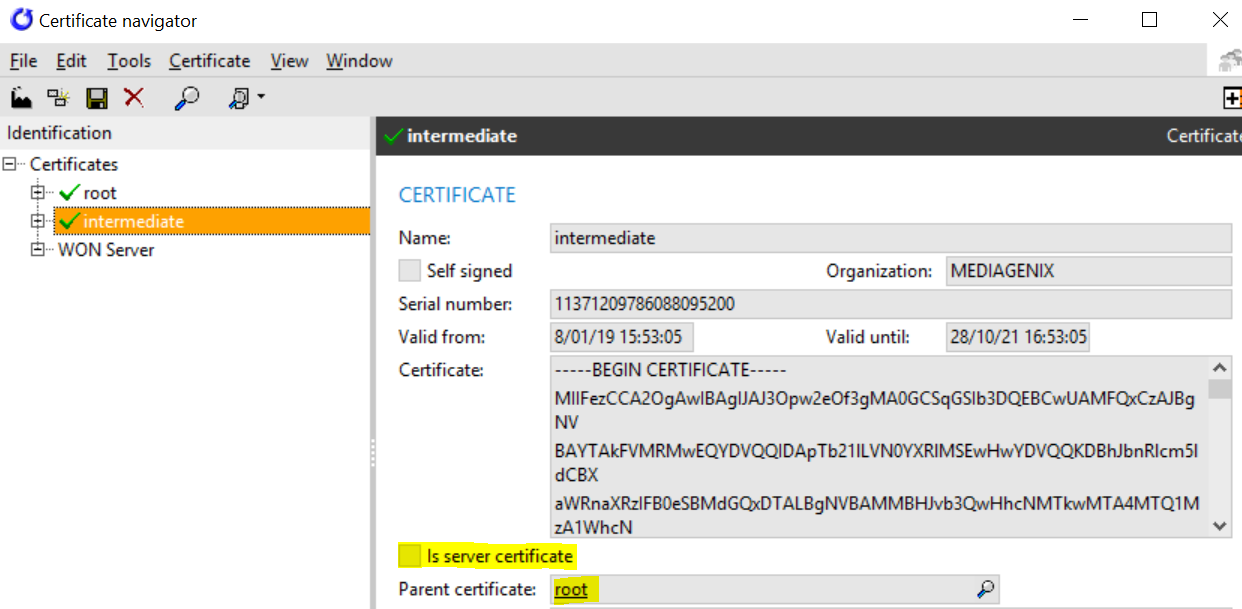The width and height of the screenshot is (1242, 609).
Task: Open the Tools menu
Action: pyautogui.click(x=129, y=61)
